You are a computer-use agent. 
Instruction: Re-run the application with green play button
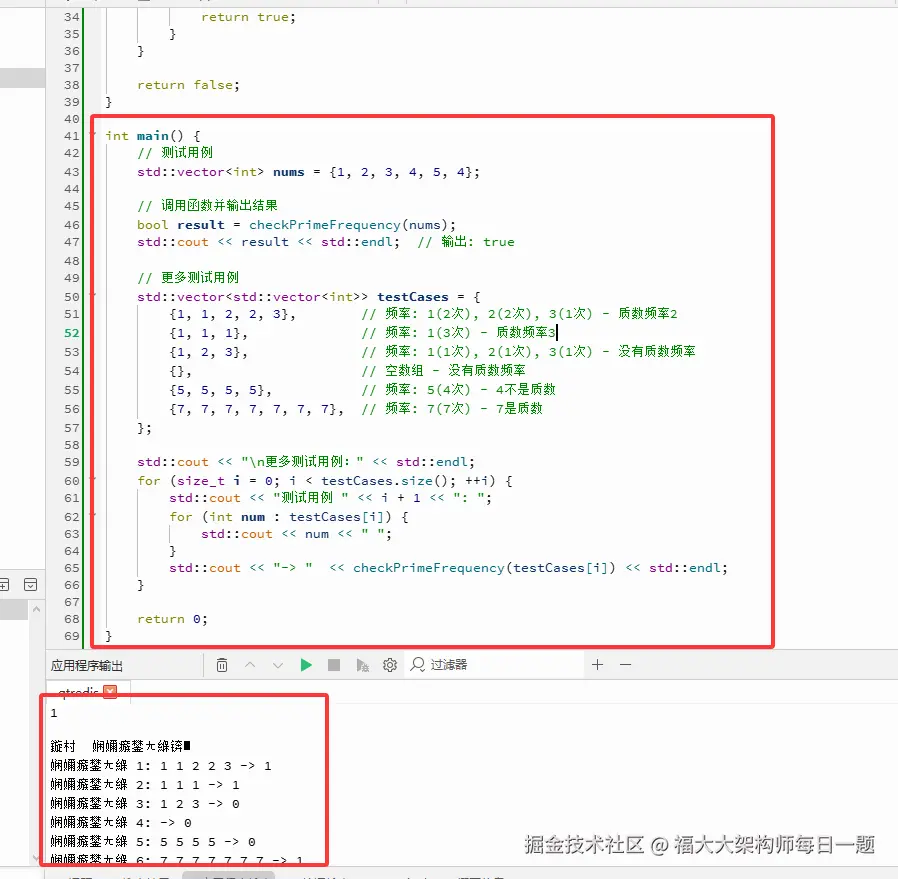tap(306, 665)
